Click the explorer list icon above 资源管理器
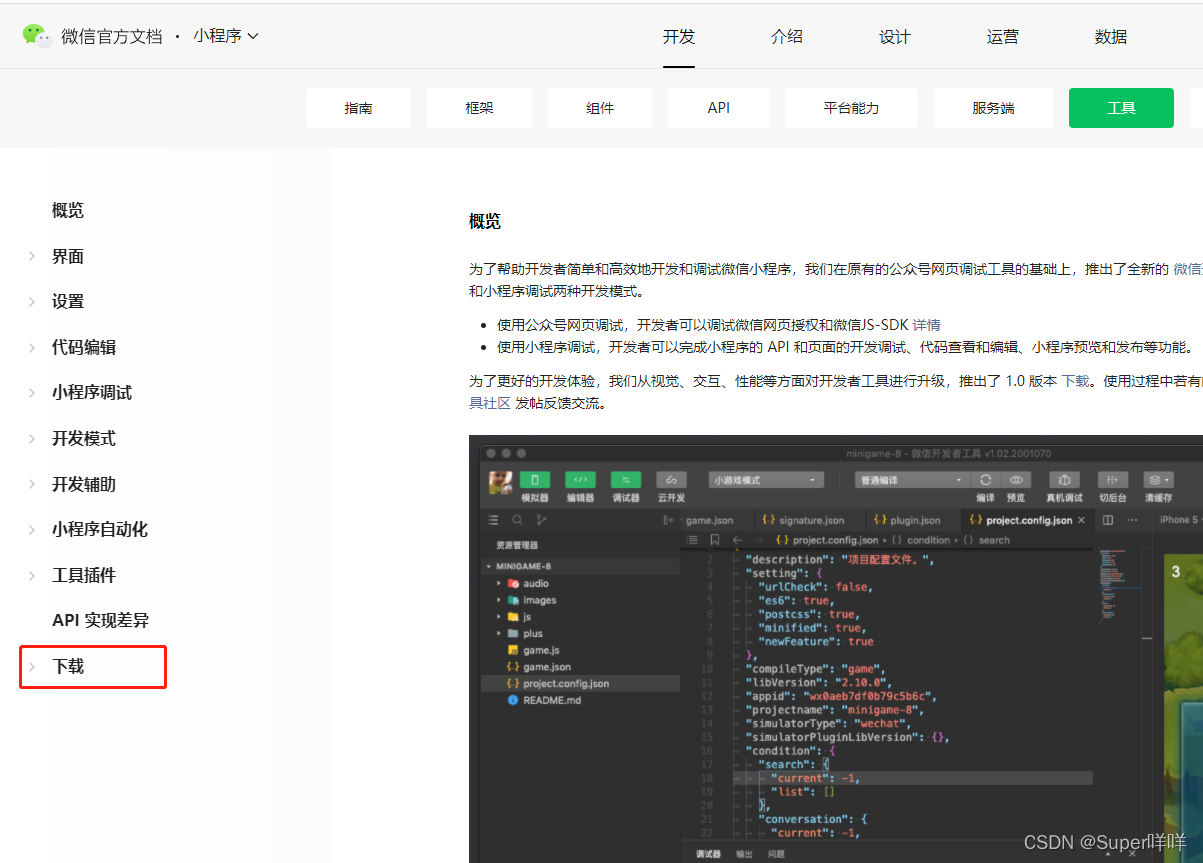Image resolution: width=1203 pixels, height=863 pixels. click(x=493, y=520)
